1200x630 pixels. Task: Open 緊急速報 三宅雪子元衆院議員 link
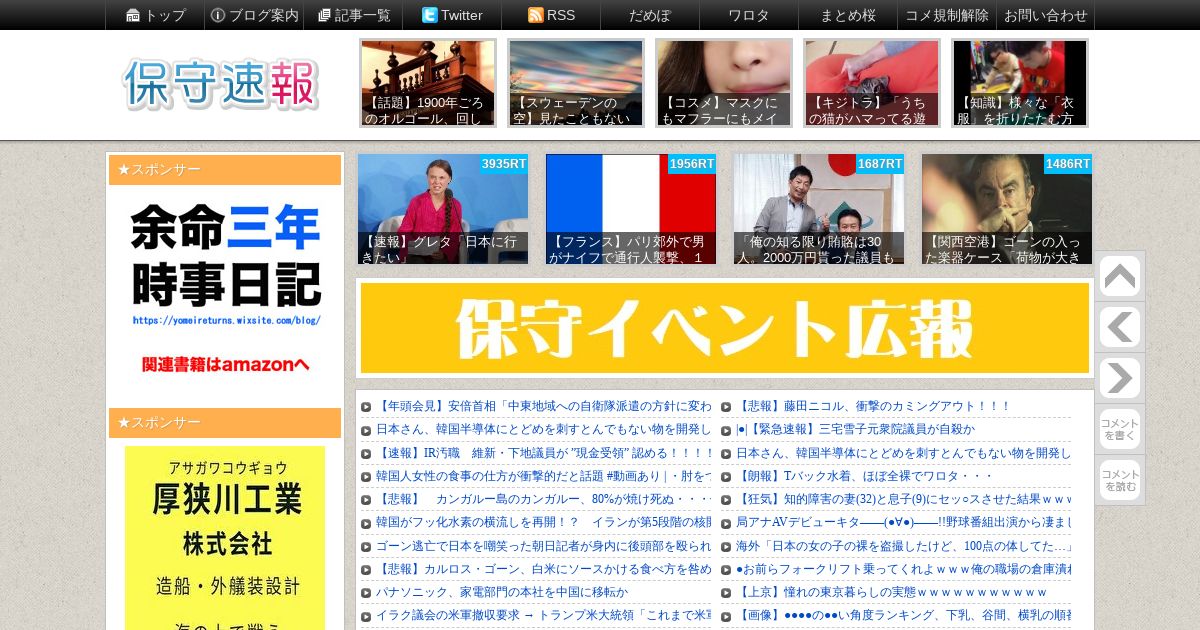855,429
